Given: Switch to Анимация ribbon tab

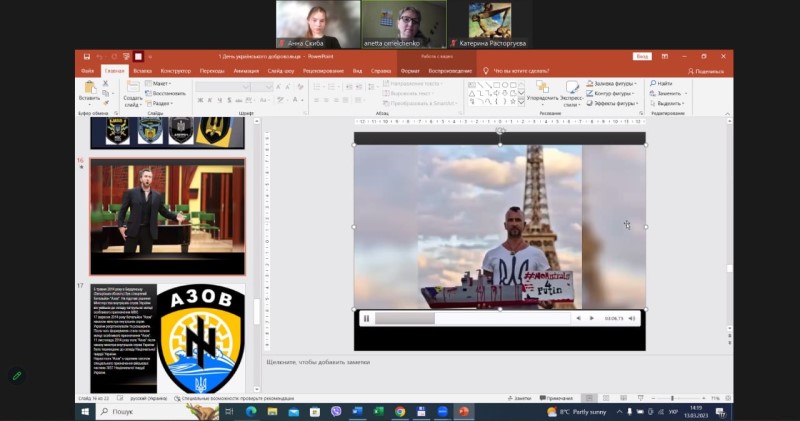Looking at the screenshot, I should click(246, 71).
